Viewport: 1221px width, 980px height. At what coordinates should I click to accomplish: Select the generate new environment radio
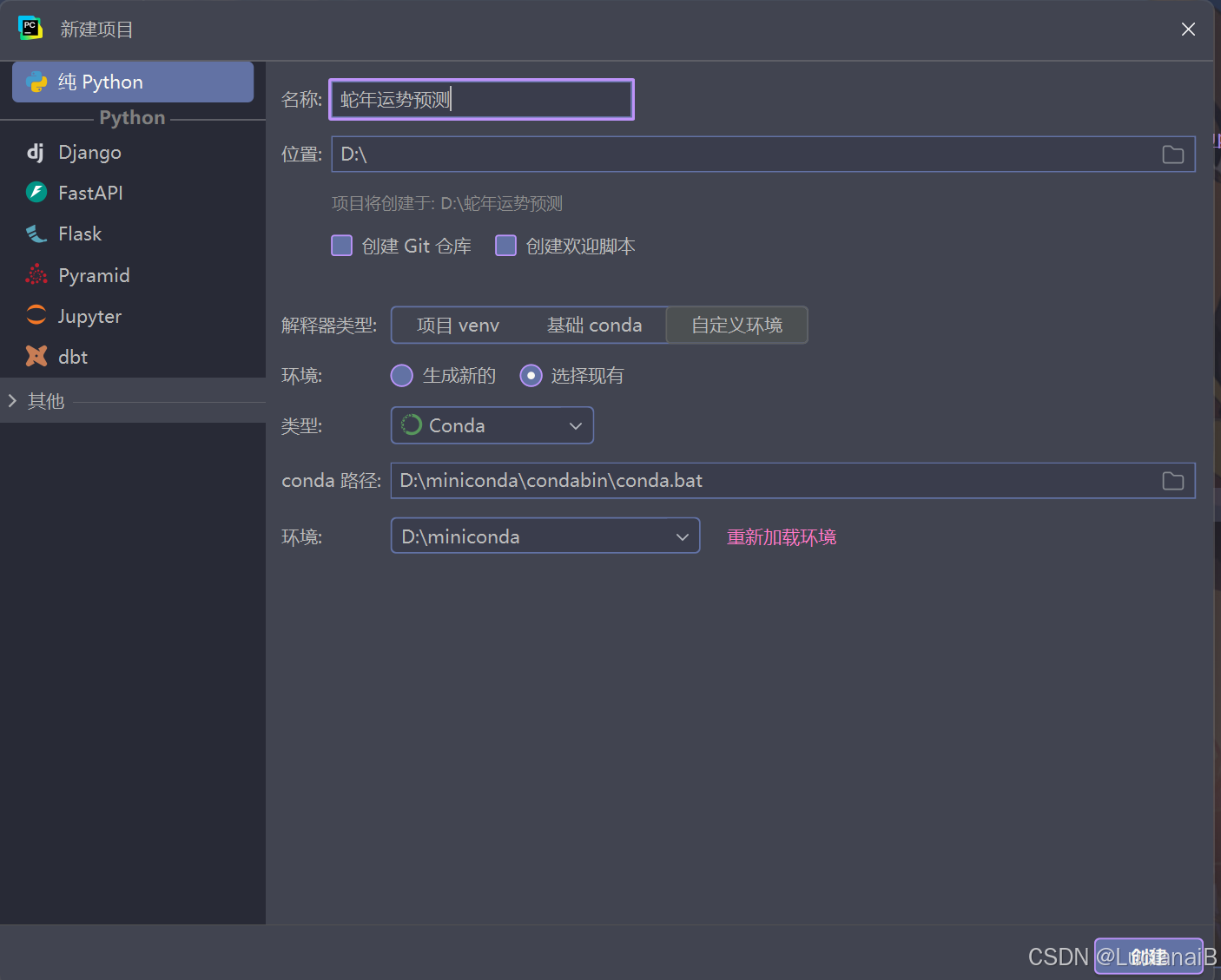point(401,375)
